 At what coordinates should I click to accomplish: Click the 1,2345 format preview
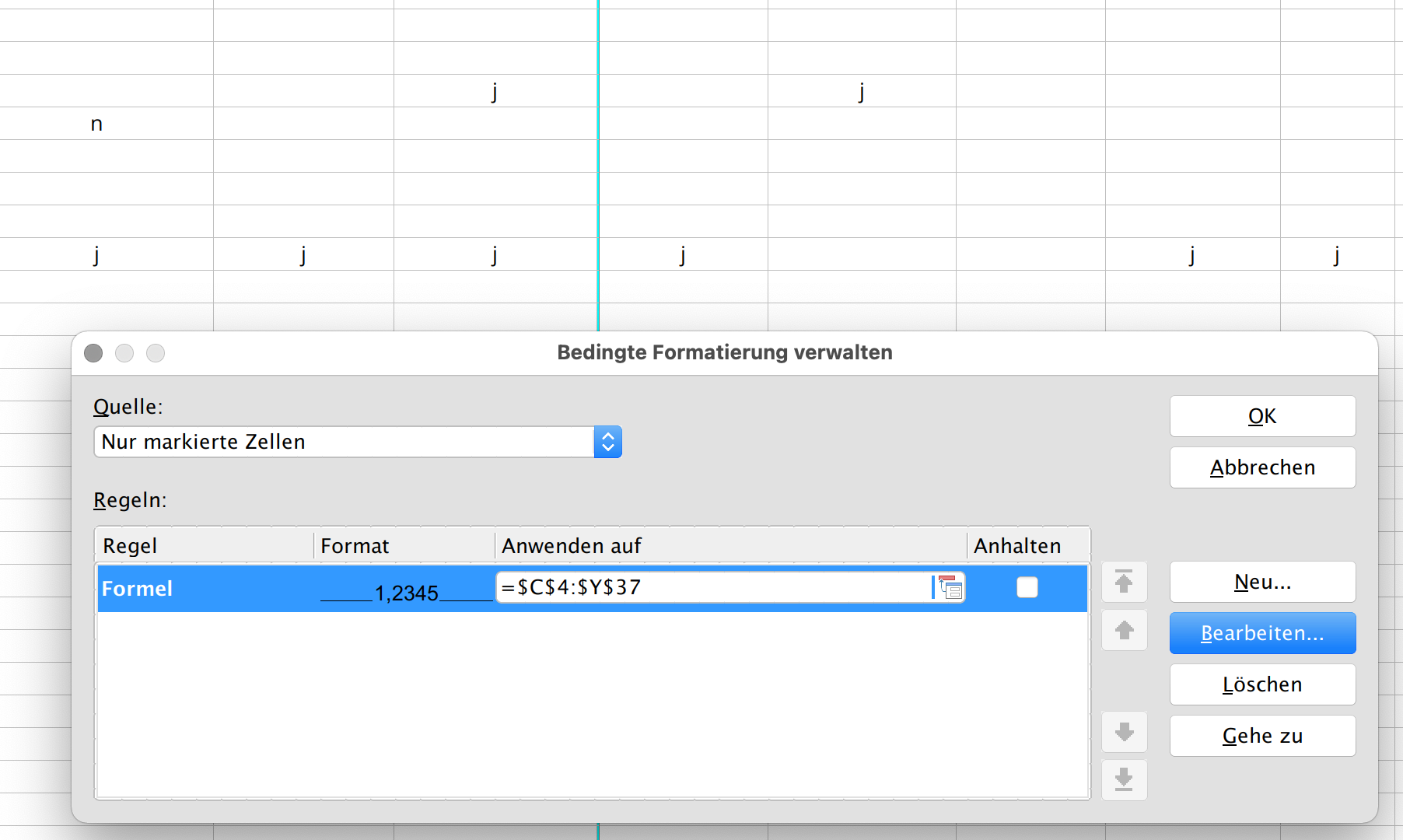coord(406,593)
